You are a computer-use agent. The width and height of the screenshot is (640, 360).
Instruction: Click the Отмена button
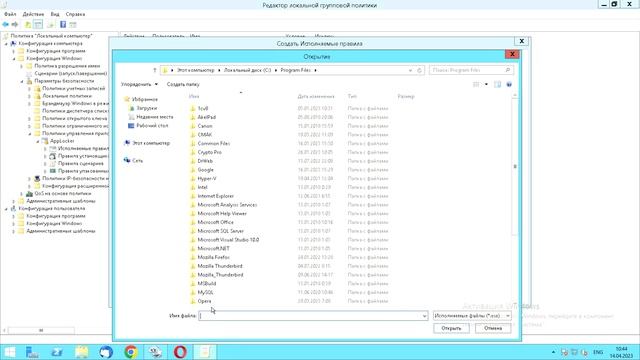click(x=493, y=328)
